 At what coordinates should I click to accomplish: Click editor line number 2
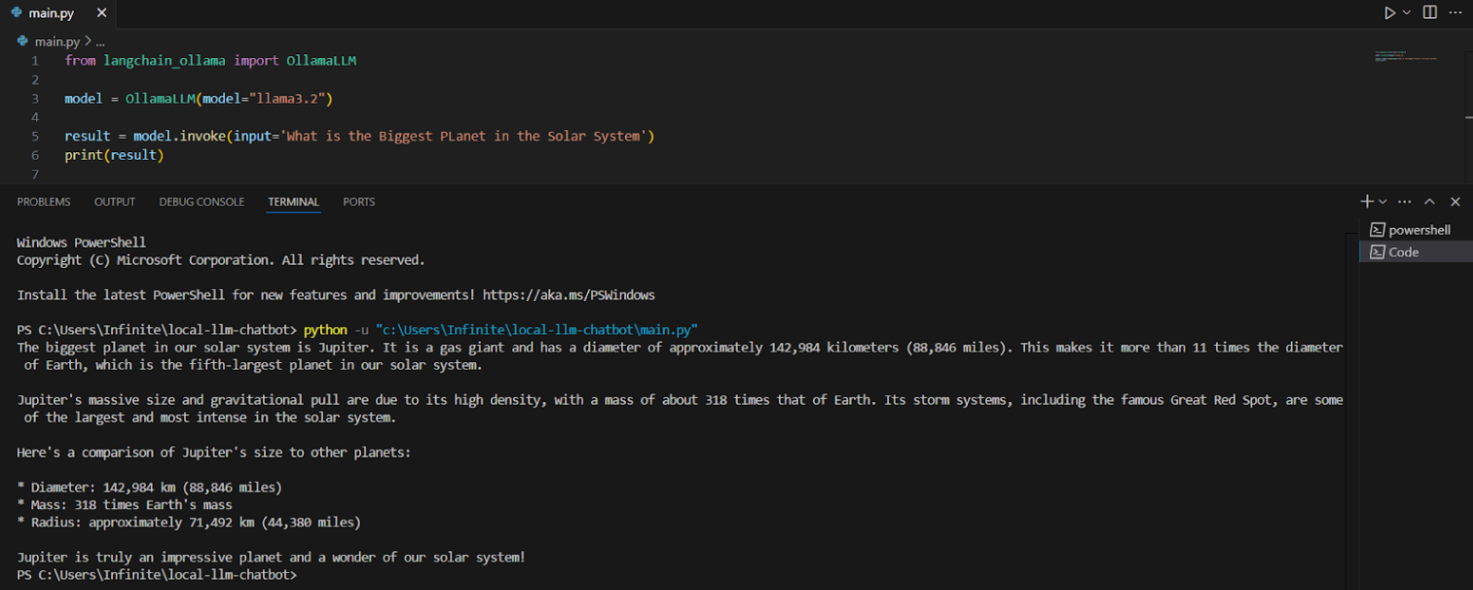(35, 80)
